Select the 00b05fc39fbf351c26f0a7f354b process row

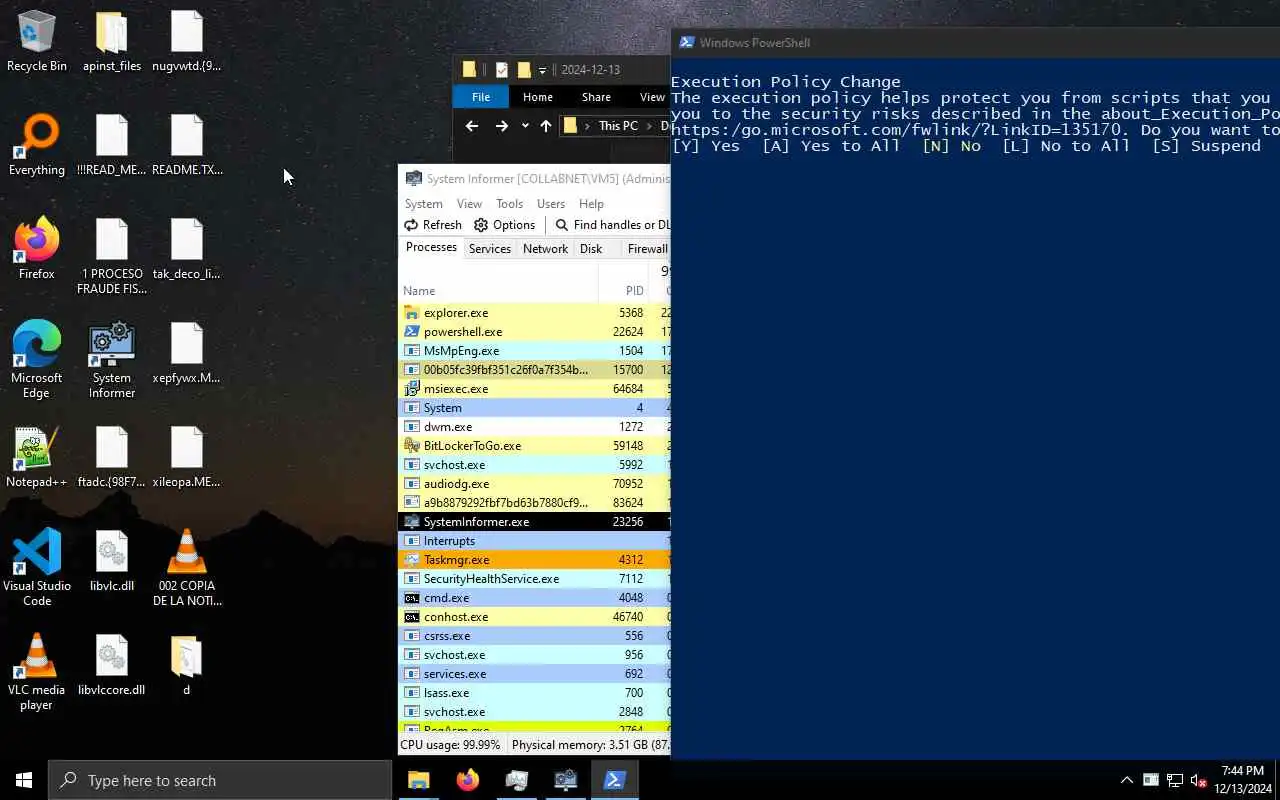tap(534, 370)
